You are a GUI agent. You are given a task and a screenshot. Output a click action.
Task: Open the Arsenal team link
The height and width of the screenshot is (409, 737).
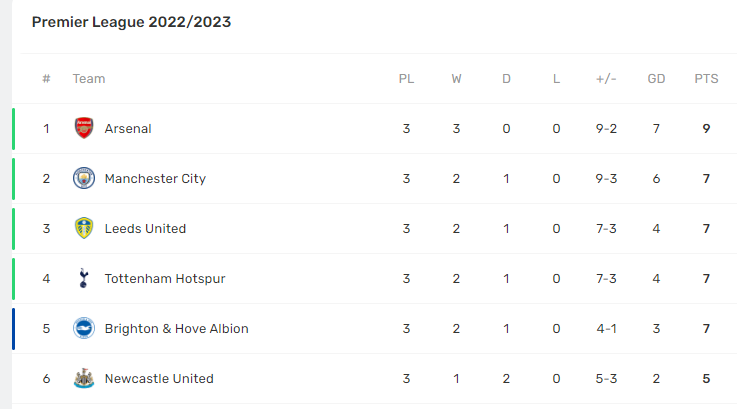point(128,128)
